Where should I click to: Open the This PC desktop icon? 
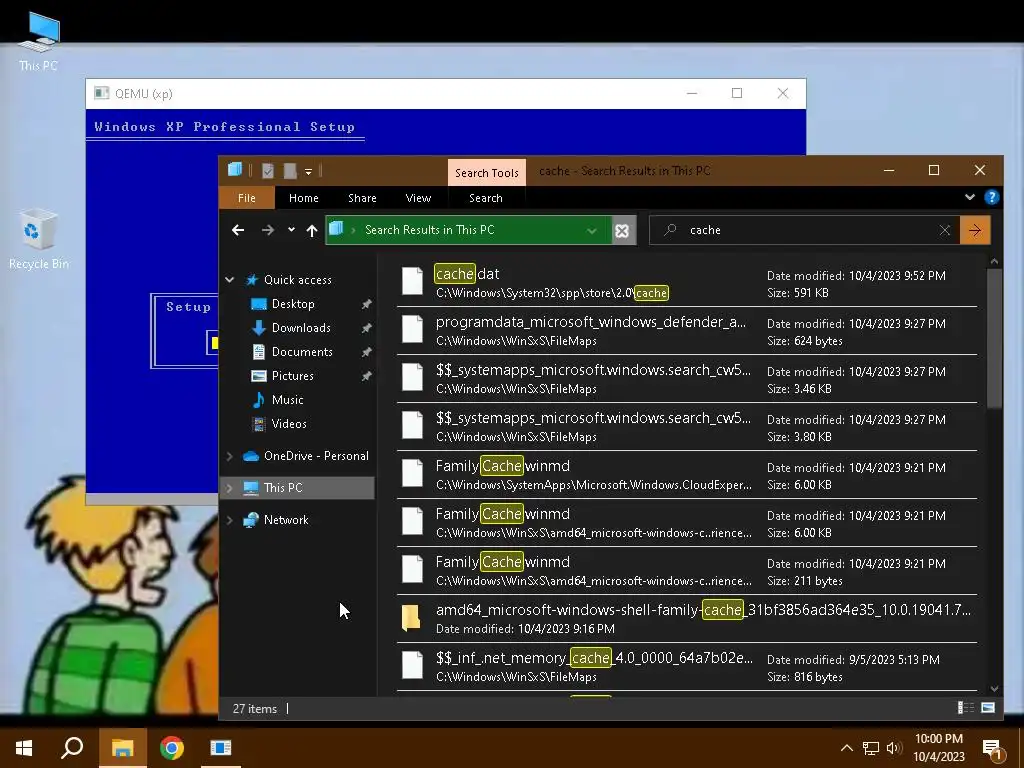(x=38, y=40)
